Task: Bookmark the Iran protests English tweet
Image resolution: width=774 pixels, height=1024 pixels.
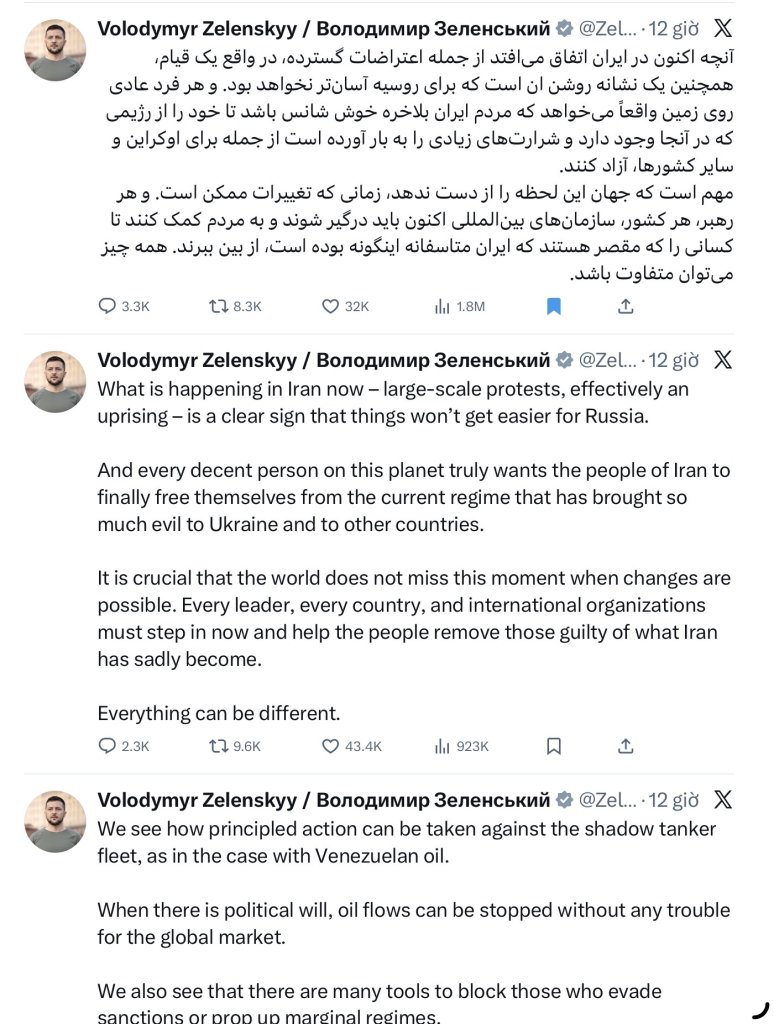Action: tap(554, 746)
